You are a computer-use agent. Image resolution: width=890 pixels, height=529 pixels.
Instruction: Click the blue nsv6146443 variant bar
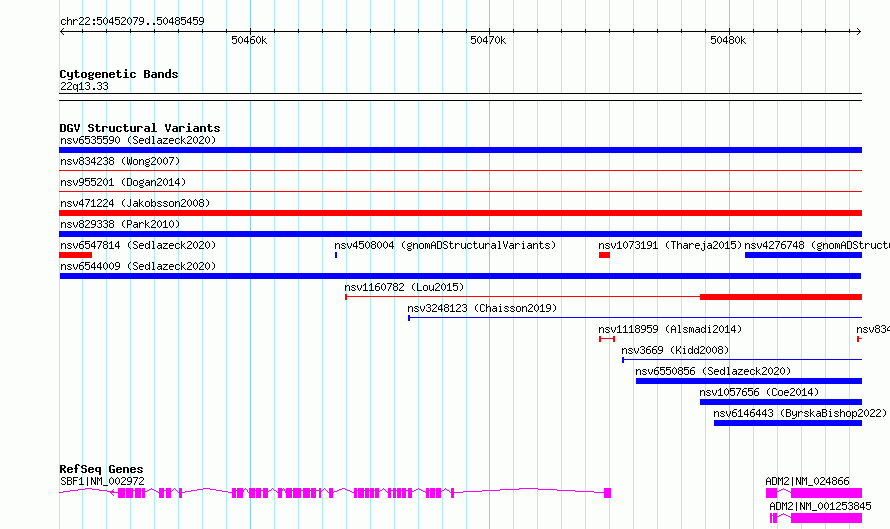[x=788, y=423]
